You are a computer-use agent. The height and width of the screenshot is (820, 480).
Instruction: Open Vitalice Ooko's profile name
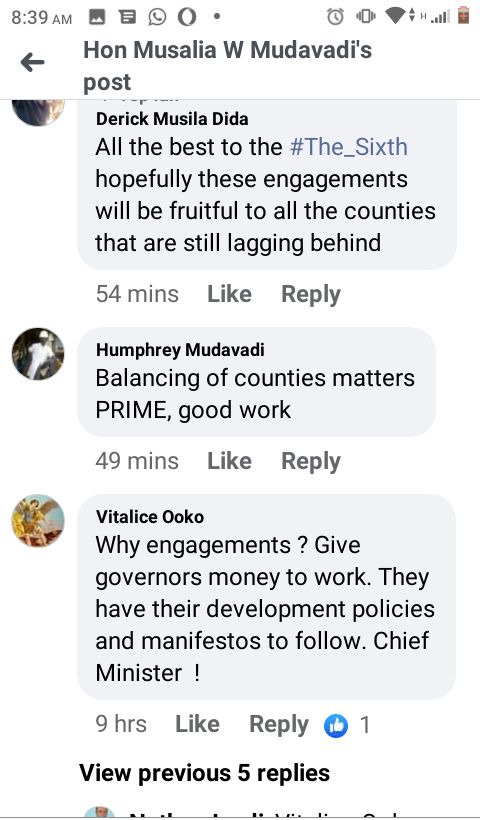point(150,517)
